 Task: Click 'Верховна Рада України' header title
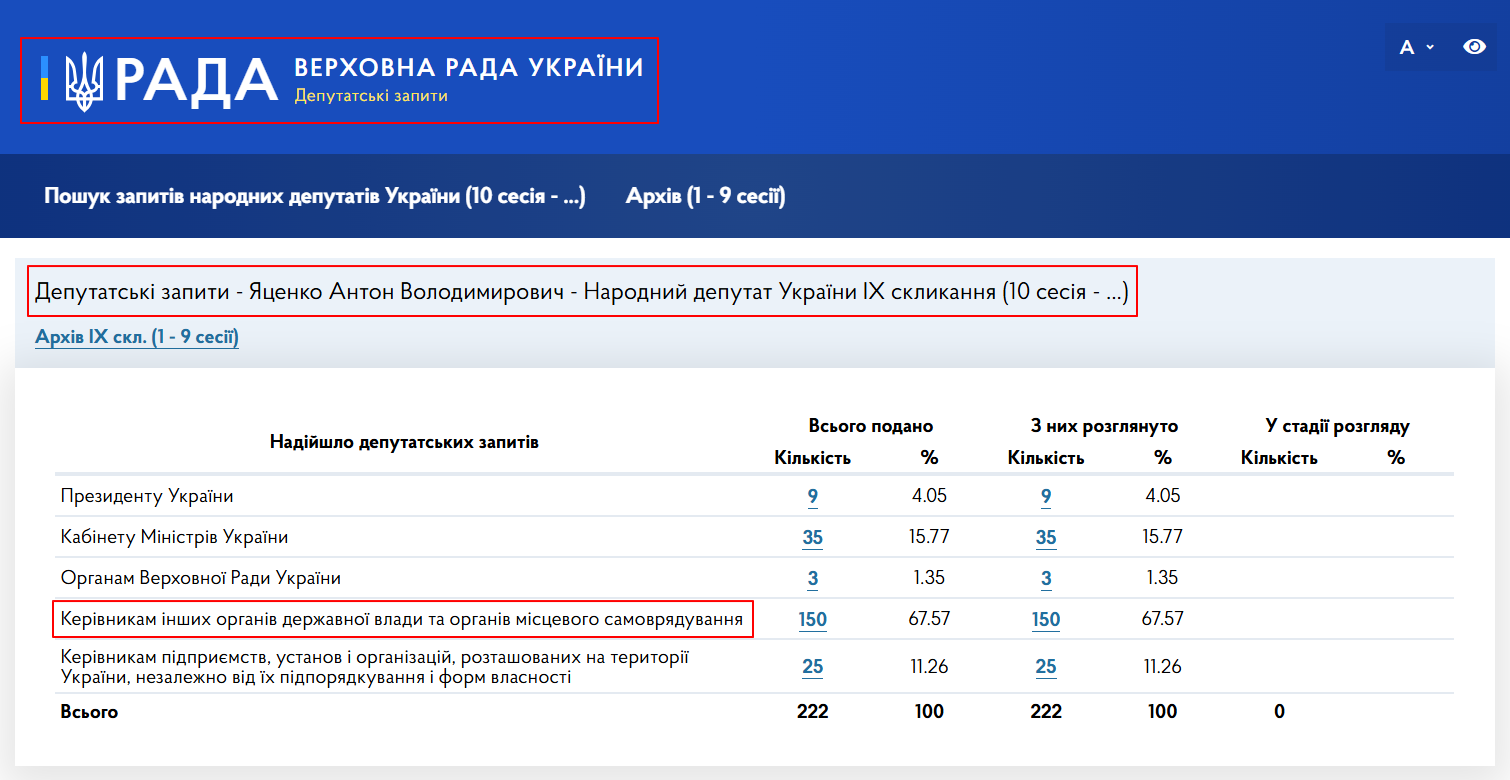[469, 67]
